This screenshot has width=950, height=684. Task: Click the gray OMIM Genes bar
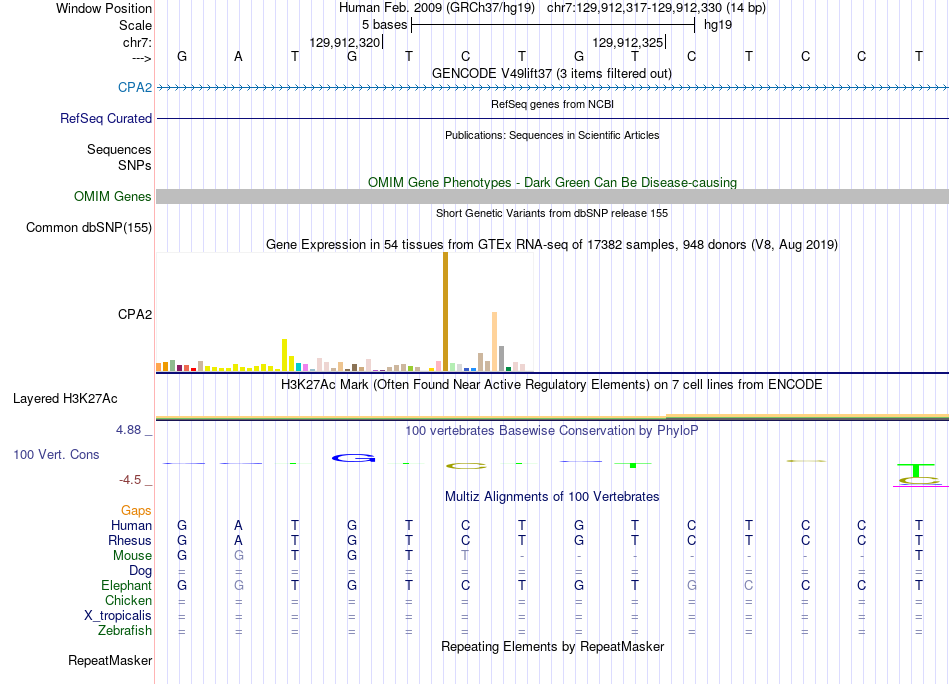[x=553, y=196]
